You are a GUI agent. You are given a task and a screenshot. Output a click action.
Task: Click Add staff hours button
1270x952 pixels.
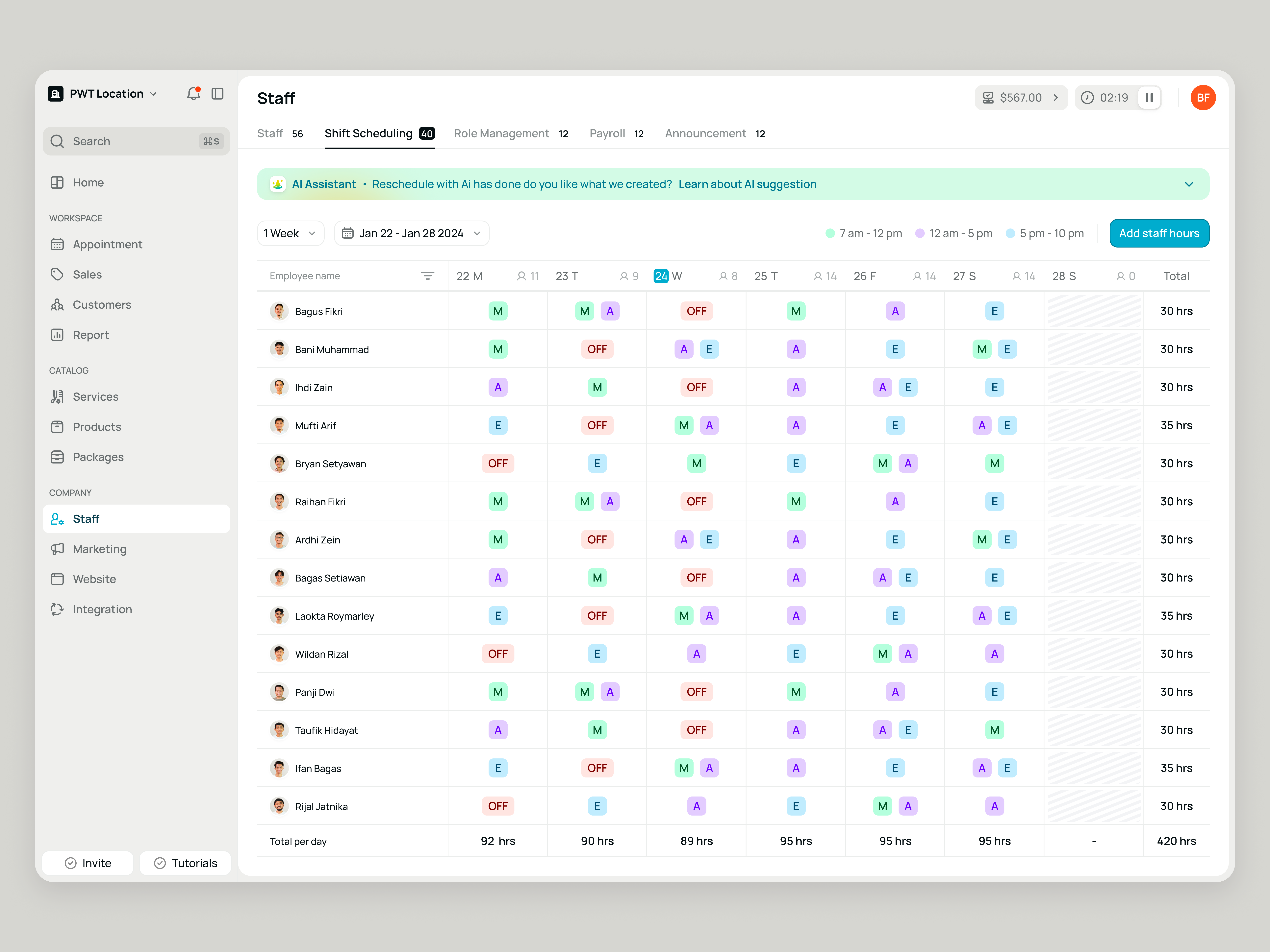(1159, 234)
